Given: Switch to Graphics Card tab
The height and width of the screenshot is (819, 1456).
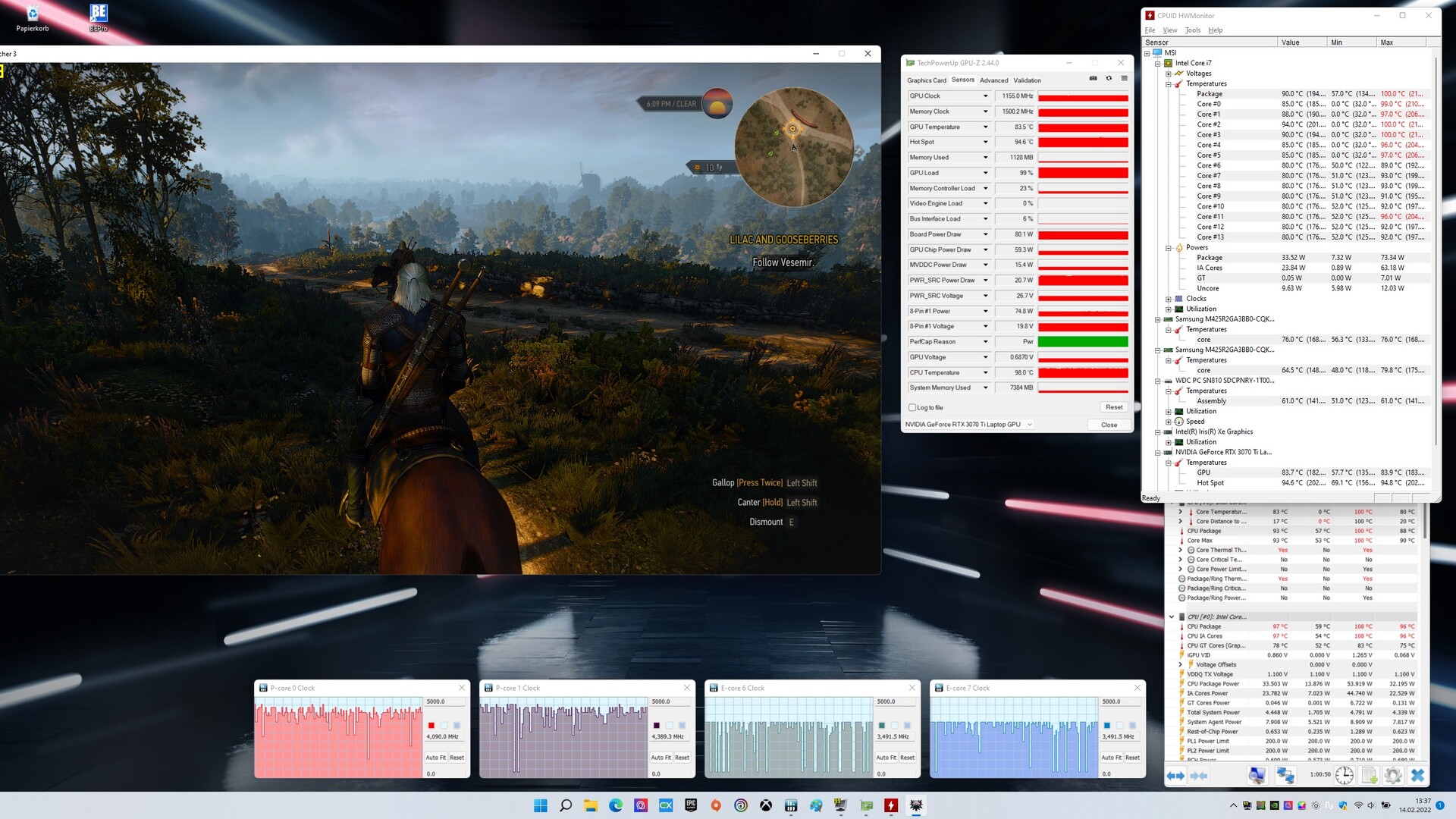Looking at the screenshot, I should (926, 80).
